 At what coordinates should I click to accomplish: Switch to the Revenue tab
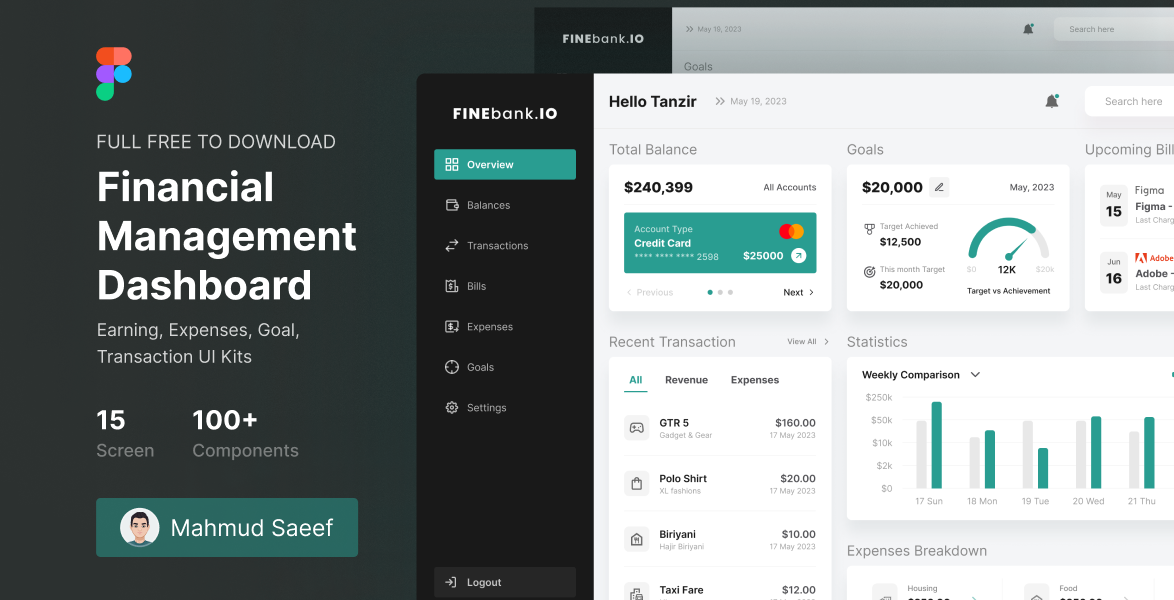coord(686,380)
